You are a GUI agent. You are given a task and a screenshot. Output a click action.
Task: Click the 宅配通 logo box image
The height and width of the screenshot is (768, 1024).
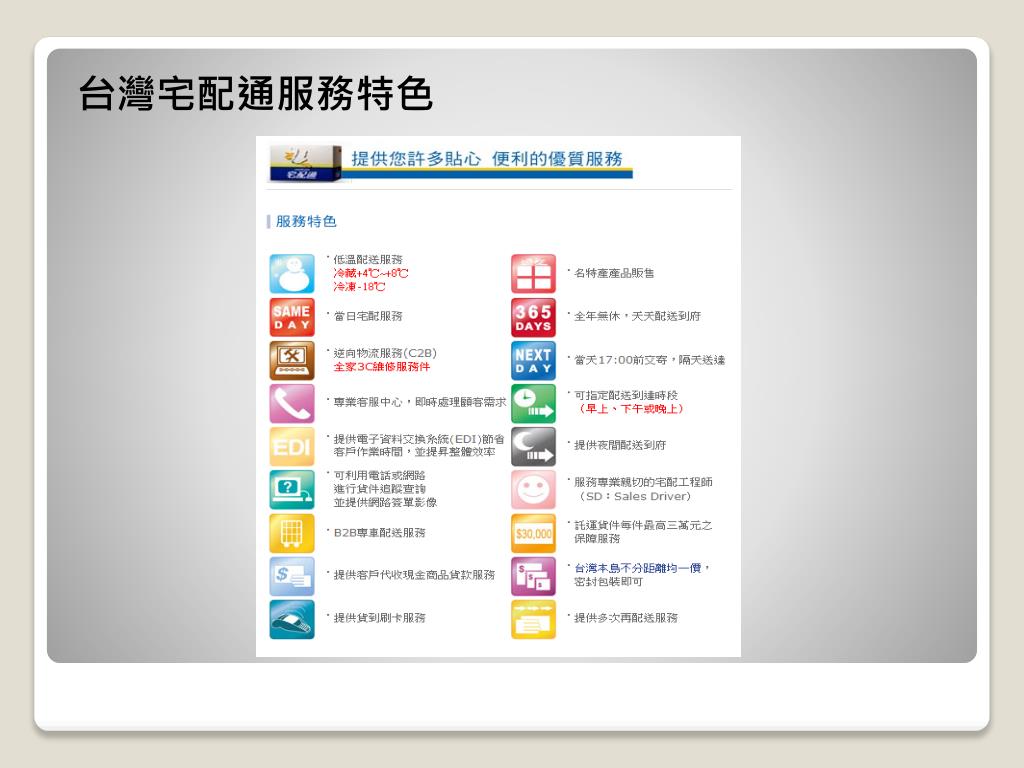point(306,163)
